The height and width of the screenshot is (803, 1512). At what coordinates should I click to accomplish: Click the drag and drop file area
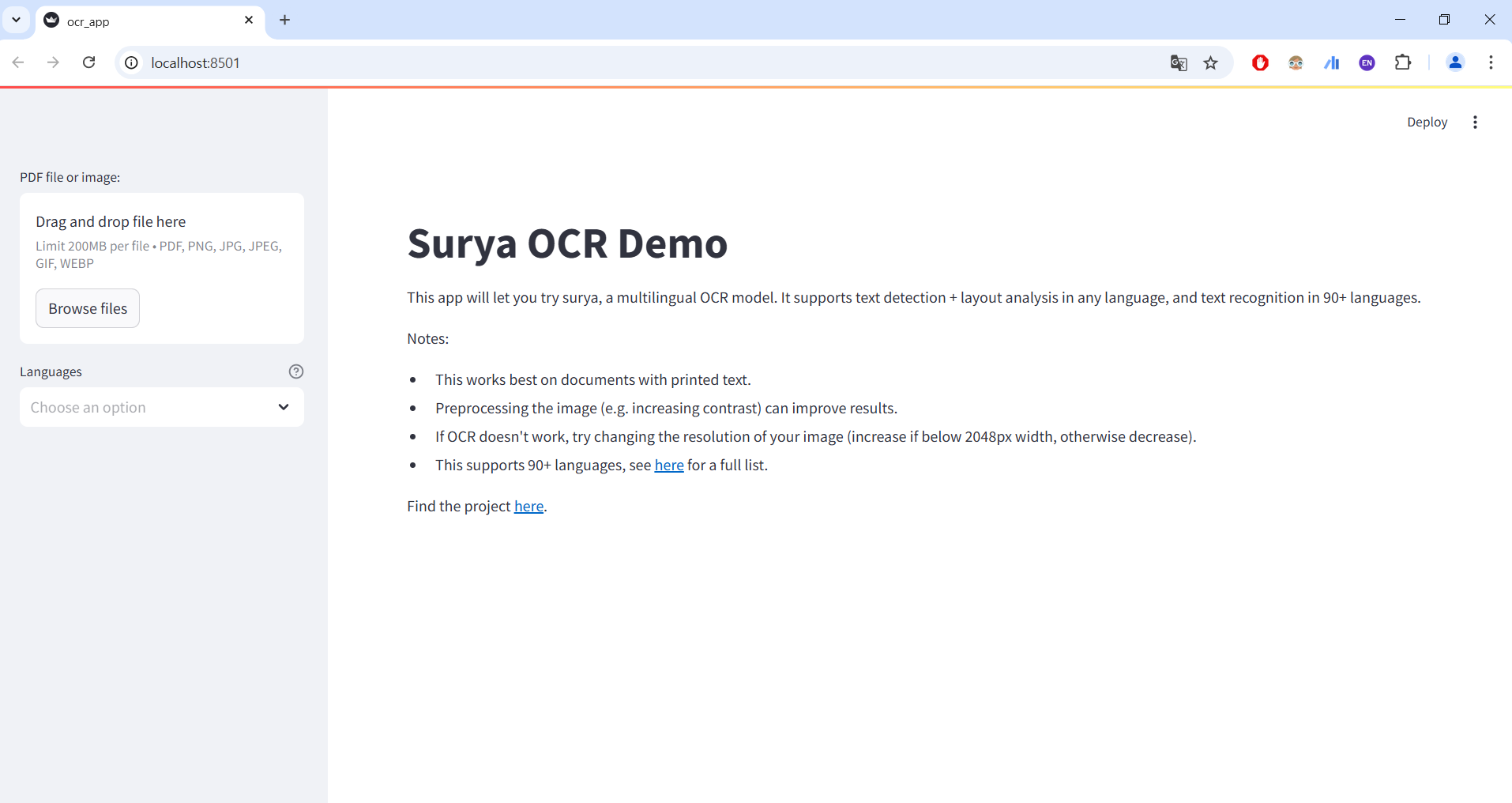pos(162,269)
